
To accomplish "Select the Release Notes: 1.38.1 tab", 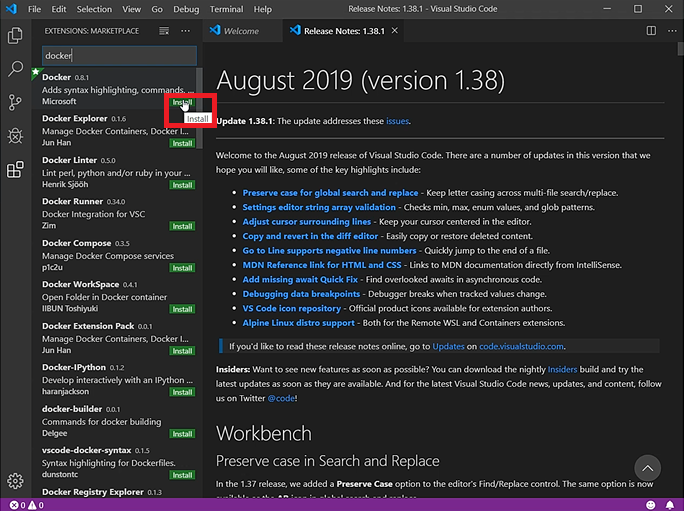I will click(343, 31).
